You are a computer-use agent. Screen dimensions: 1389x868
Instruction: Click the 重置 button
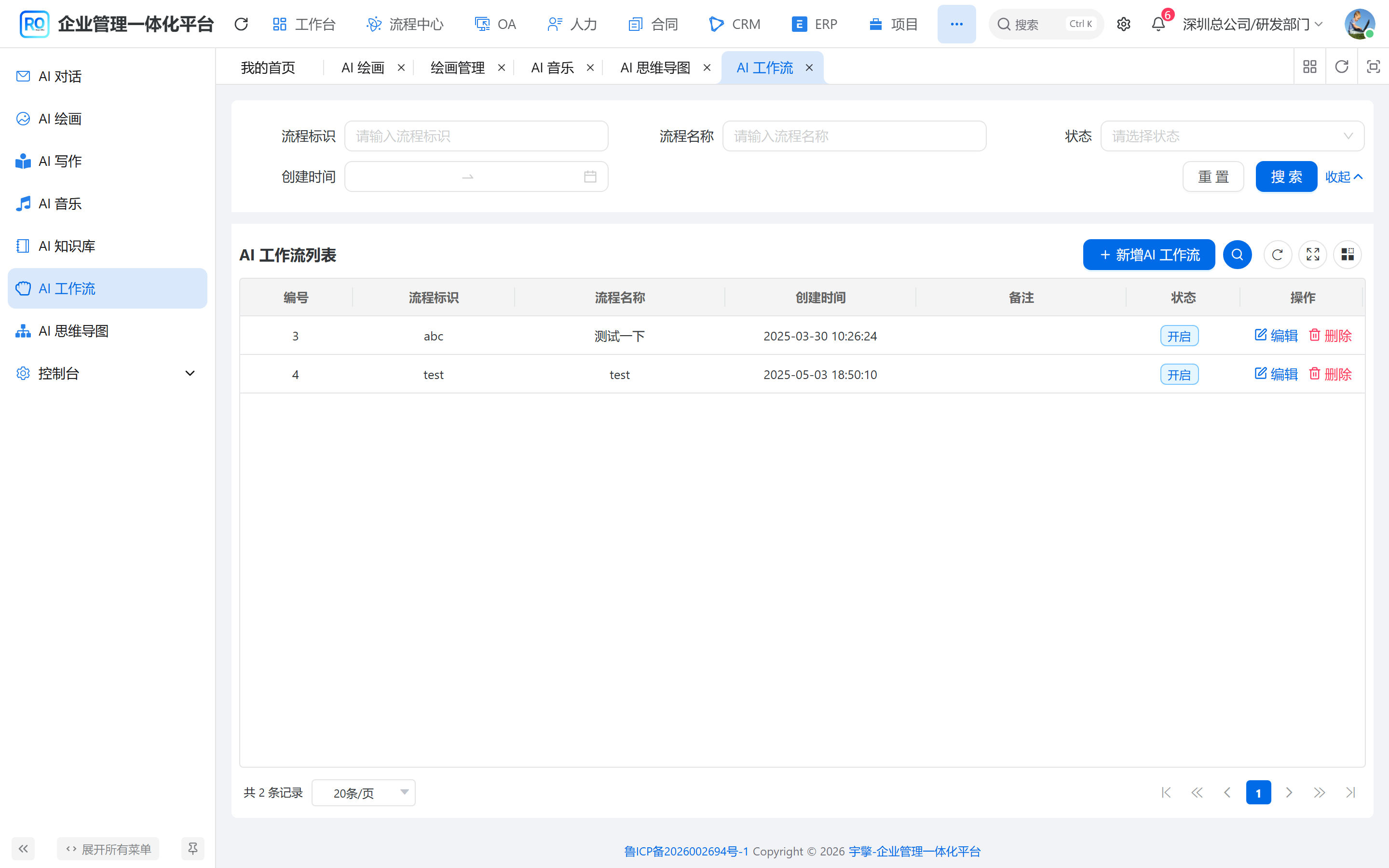1213,177
